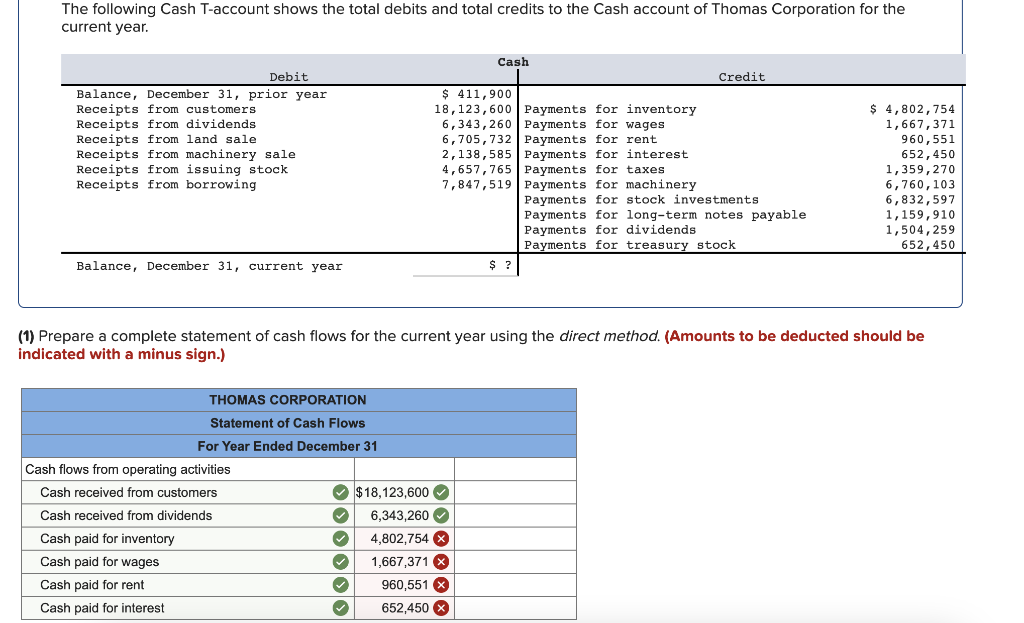Toggle the checkmark beside Cash paid for inventory label
The height and width of the screenshot is (623, 1024).
(339, 538)
